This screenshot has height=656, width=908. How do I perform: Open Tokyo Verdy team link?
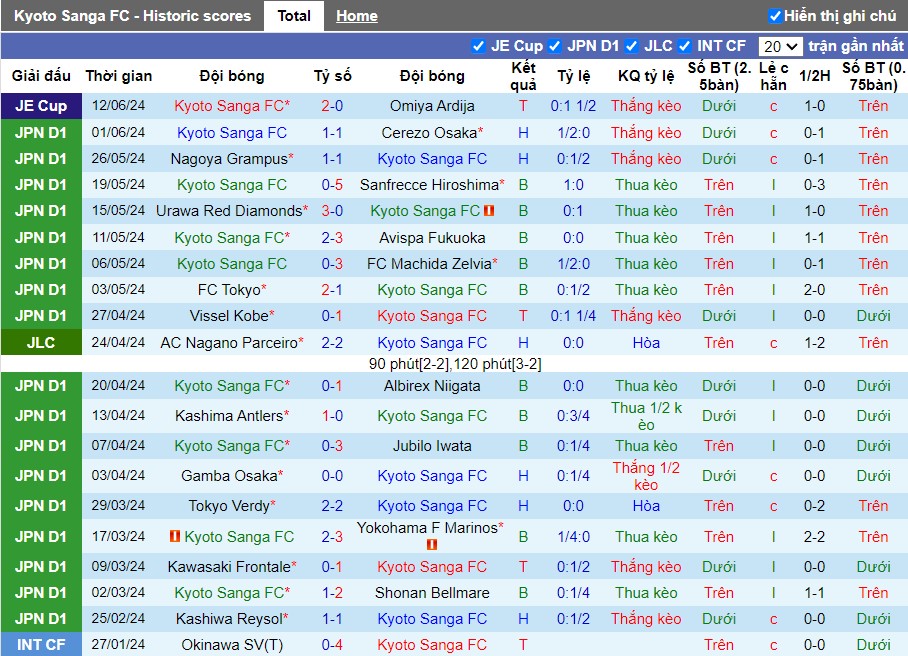coord(229,505)
